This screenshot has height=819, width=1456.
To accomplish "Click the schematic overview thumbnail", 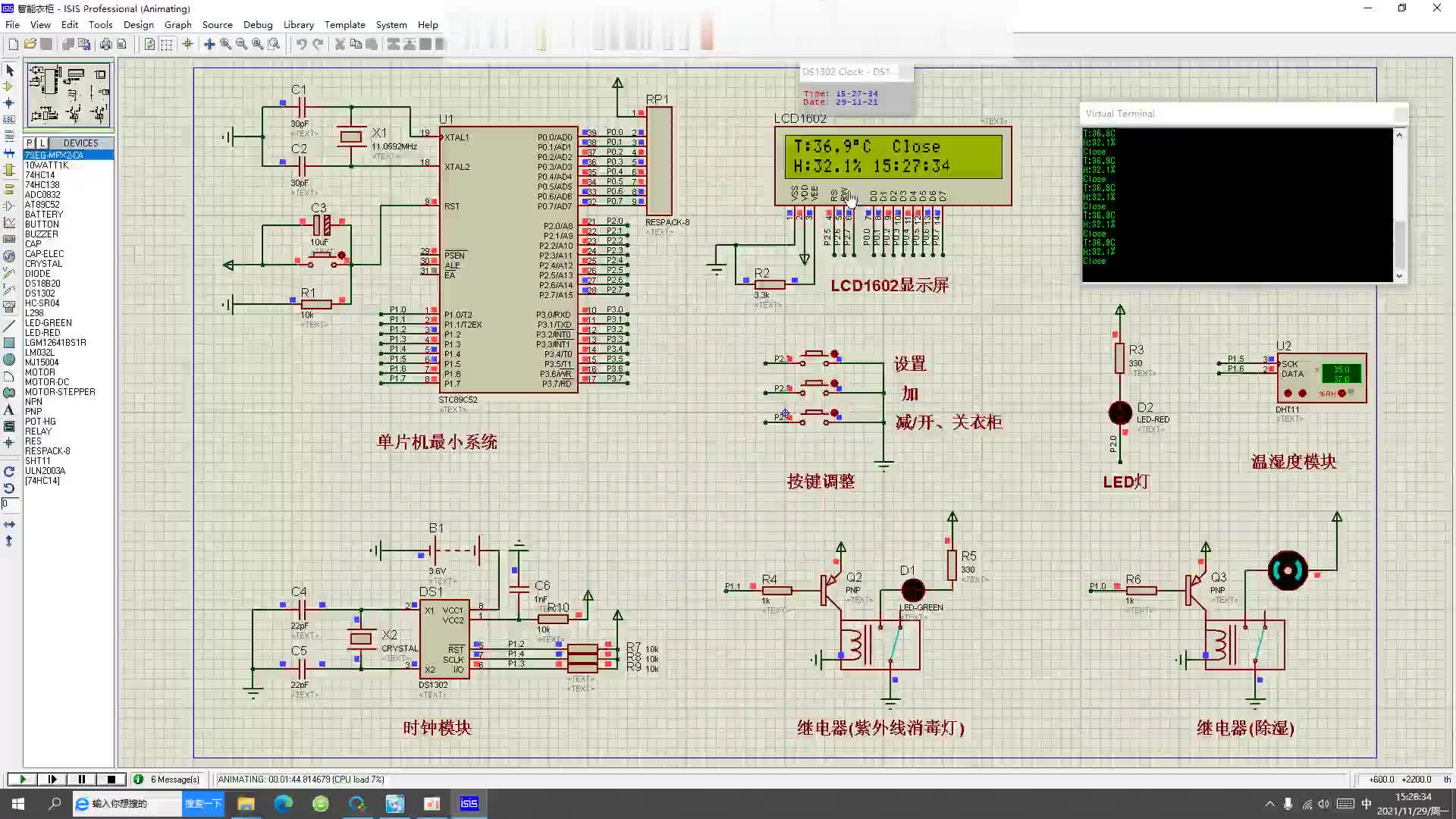I will pos(69,95).
